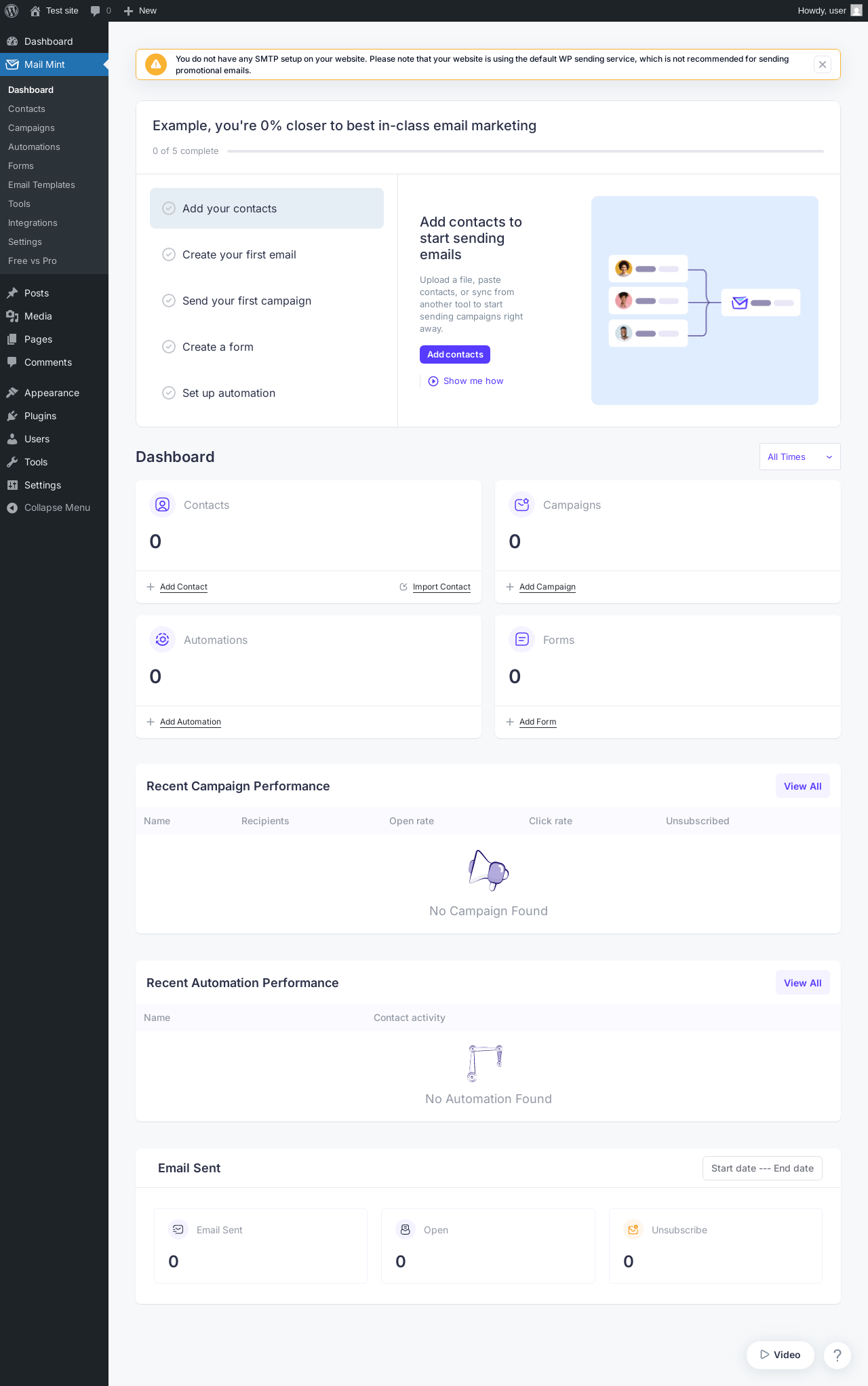Click the Forms card icon
868x1386 pixels.
point(522,640)
